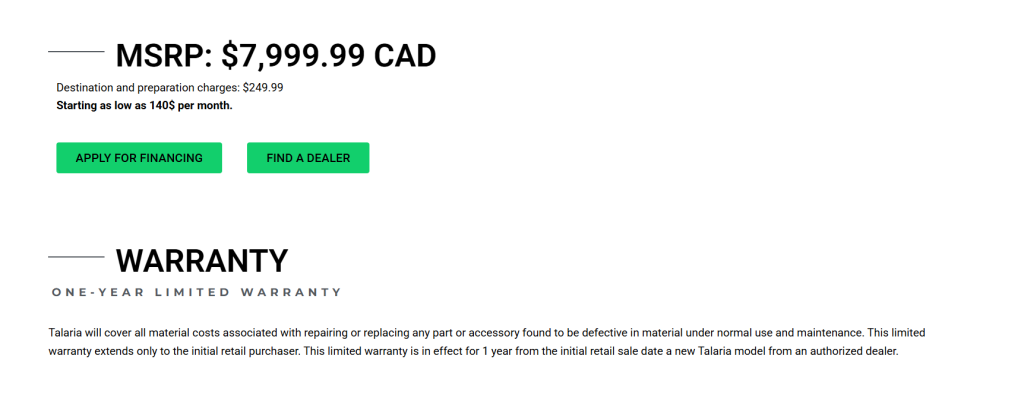Select the $7,999.99 price figure
Viewport: 1024px width, 413px height.
(x=293, y=56)
